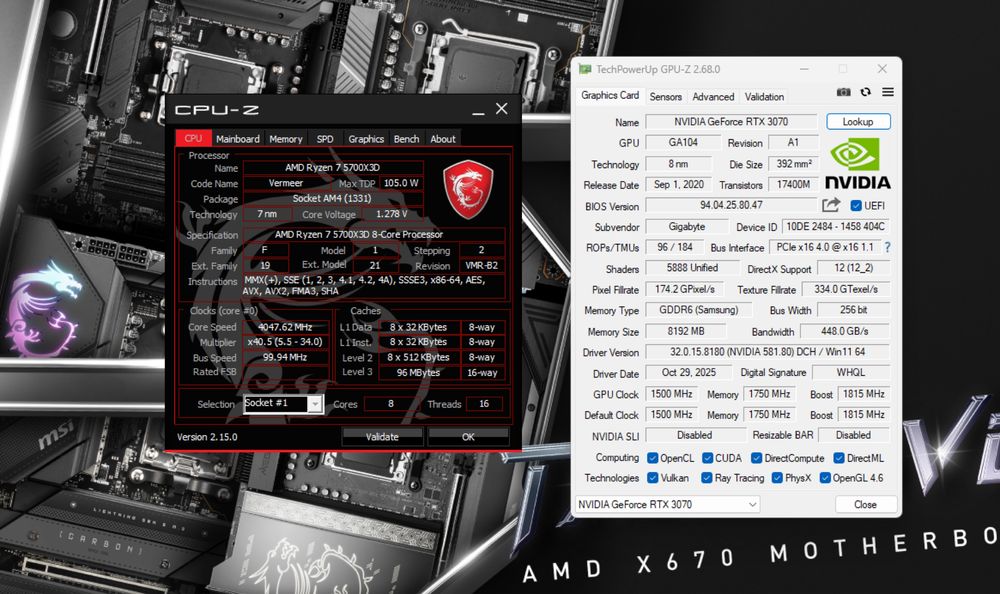Image resolution: width=1000 pixels, height=594 pixels.
Task: Click the Resizable BAR value Disabled
Action: click(853, 434)
